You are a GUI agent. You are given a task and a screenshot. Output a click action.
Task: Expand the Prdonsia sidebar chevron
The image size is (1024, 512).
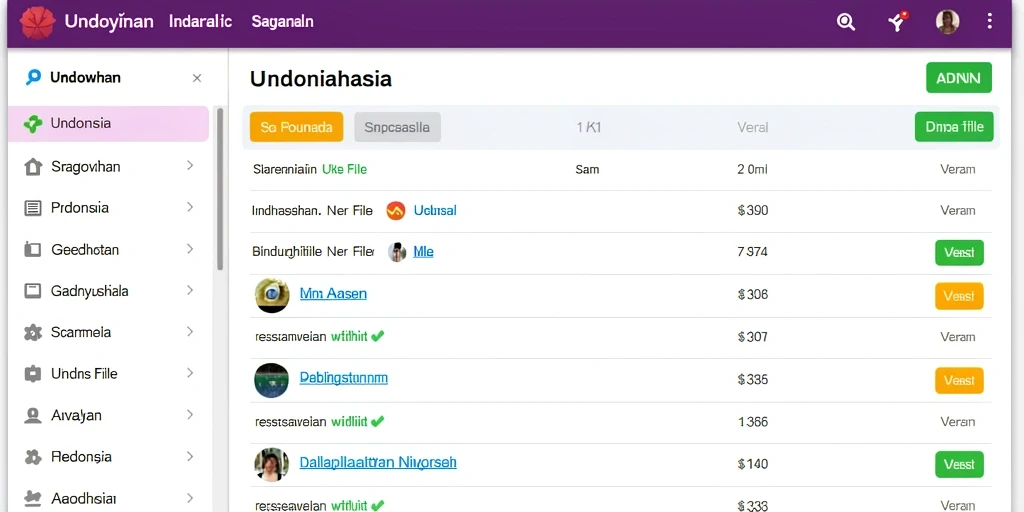point(190,207)
